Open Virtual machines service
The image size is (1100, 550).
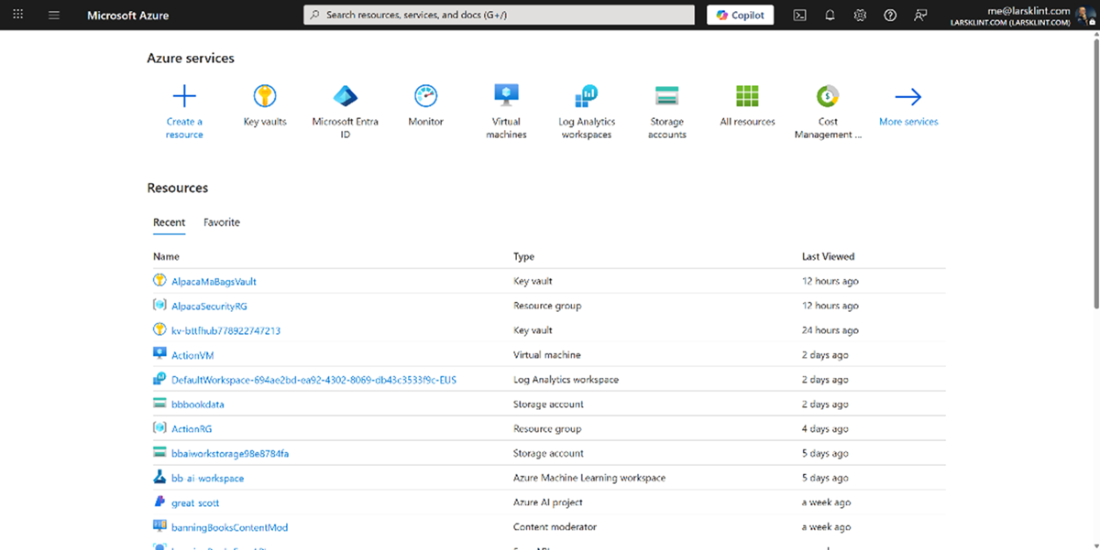(506, 97)
